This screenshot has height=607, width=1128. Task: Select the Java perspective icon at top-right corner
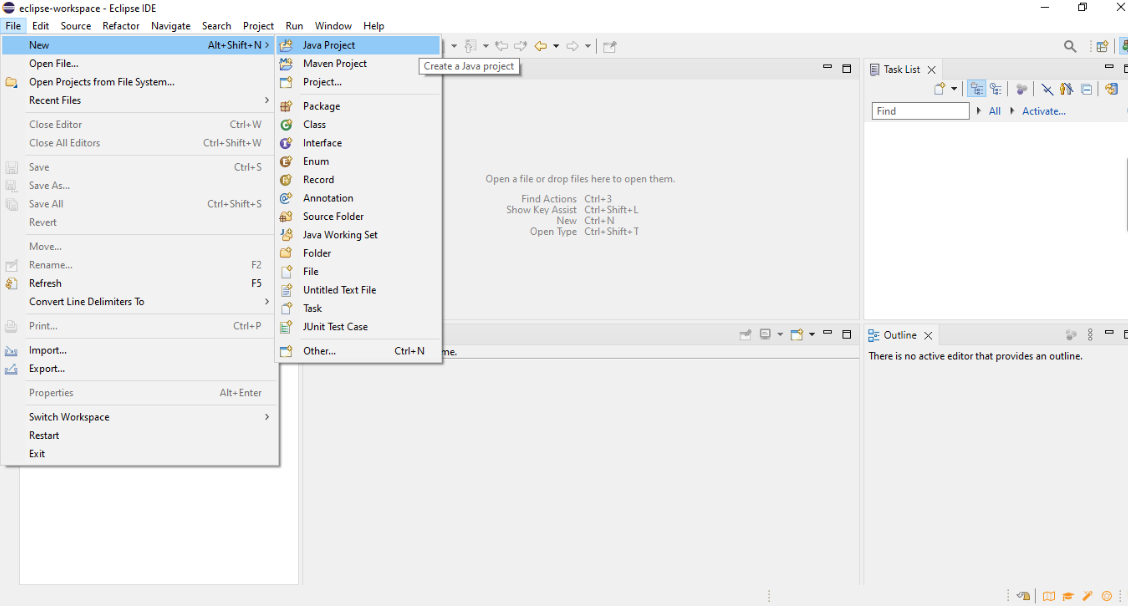click(1124, 46)
